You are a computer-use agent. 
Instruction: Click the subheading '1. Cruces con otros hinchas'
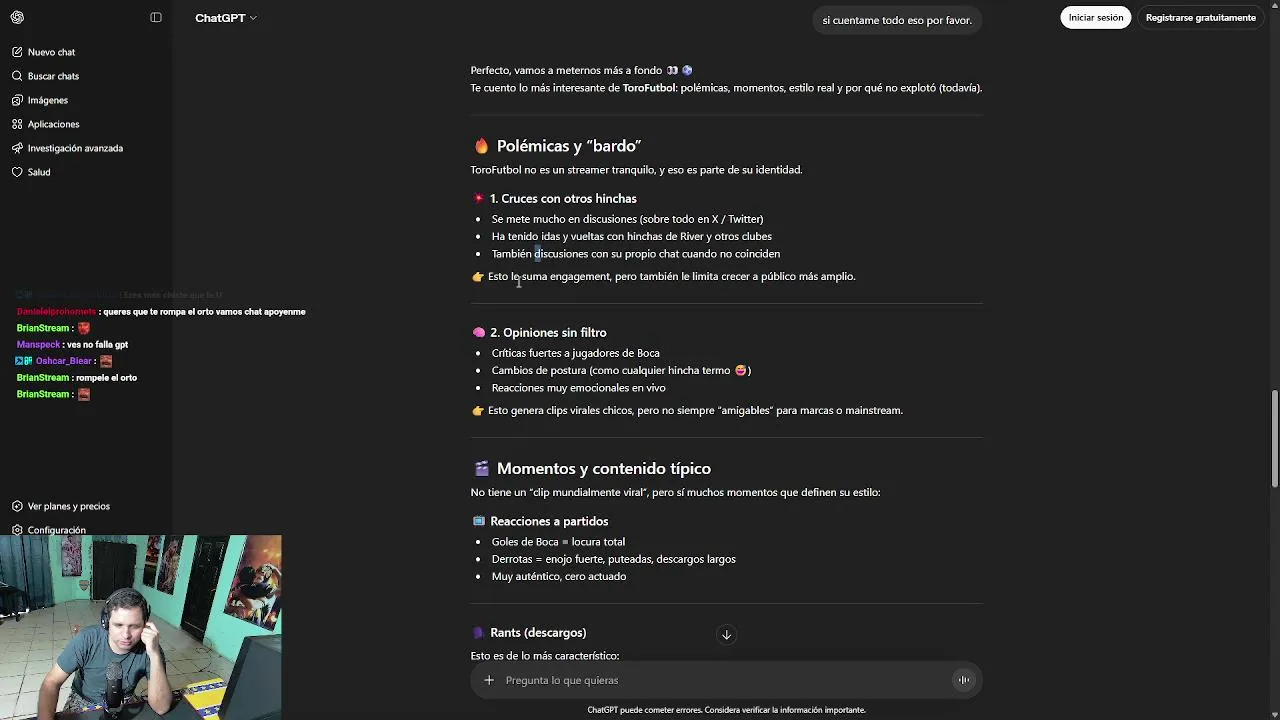(563, 199)
